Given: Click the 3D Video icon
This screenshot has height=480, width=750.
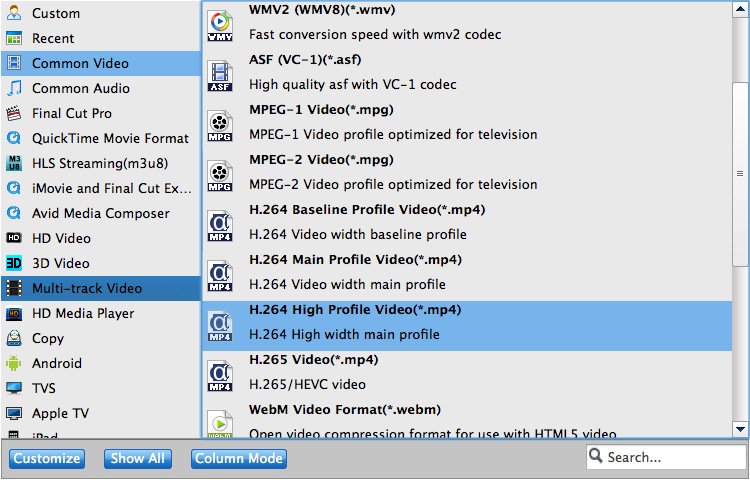Looking at the screenshot, I should click(14, 263).
